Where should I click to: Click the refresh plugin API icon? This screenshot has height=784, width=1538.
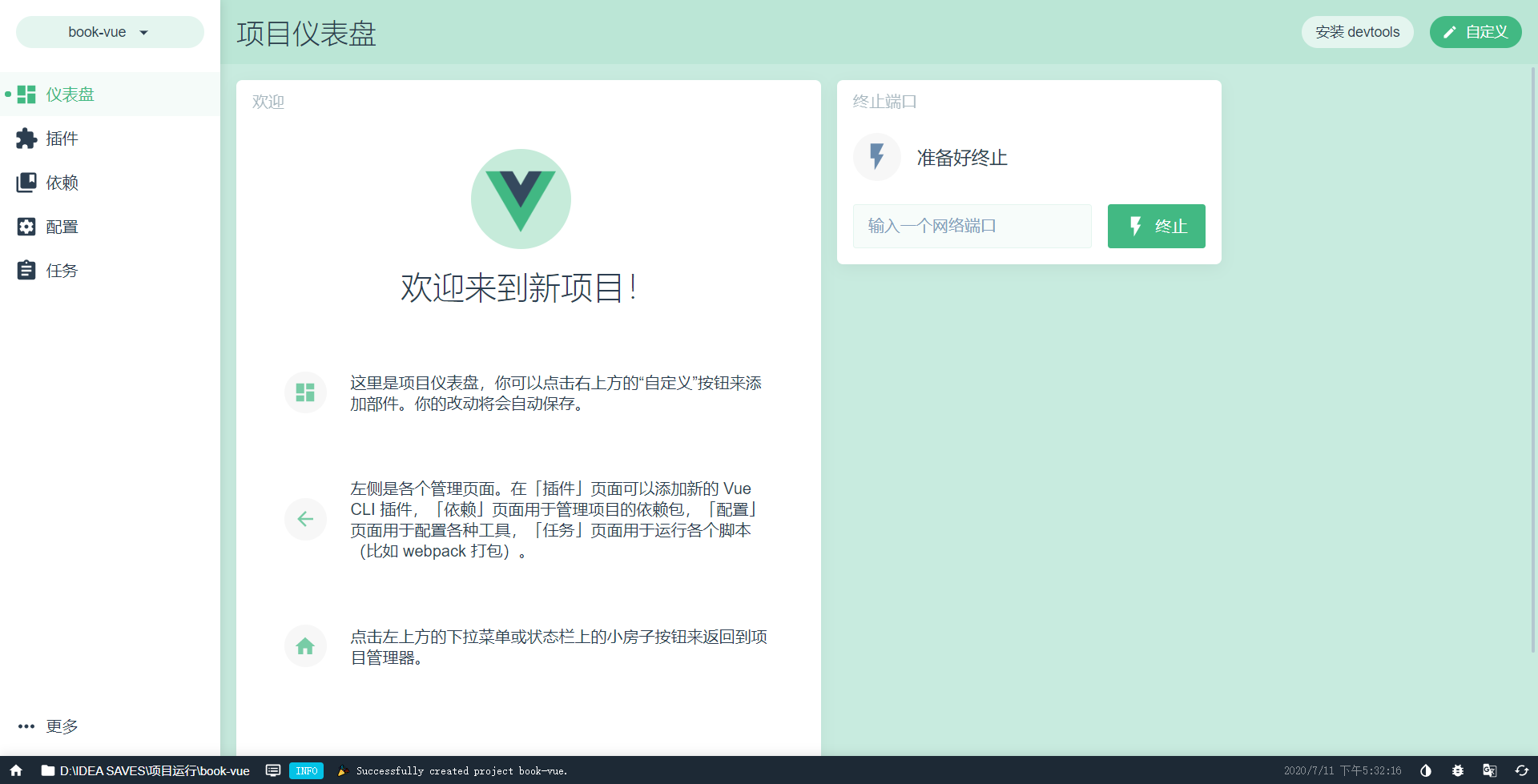[x=1522, y=770]
